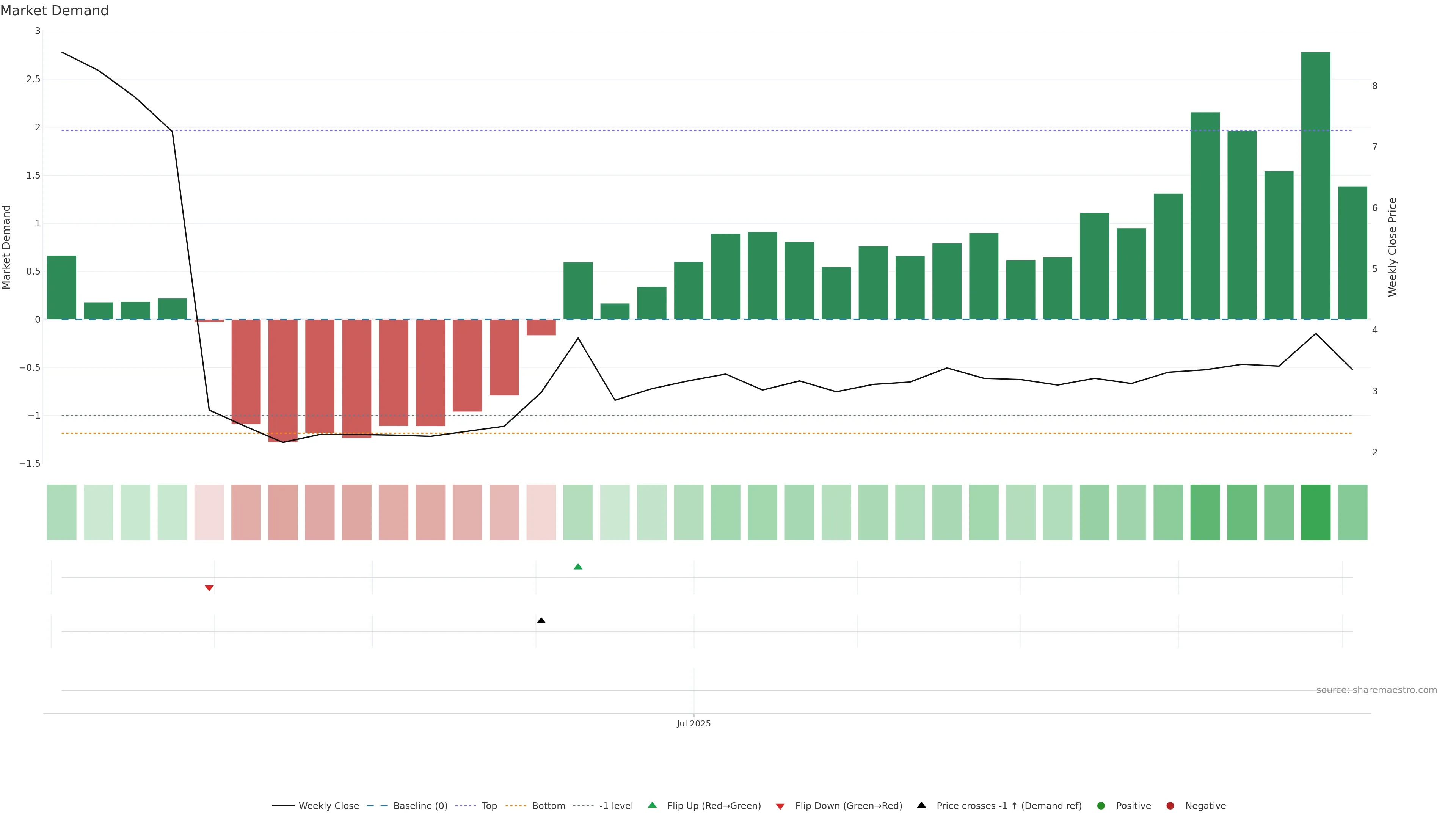Toggle Price crosses -1 legend black triangle
This screenshot has height=819, width=1456.
tap(921, 805)
